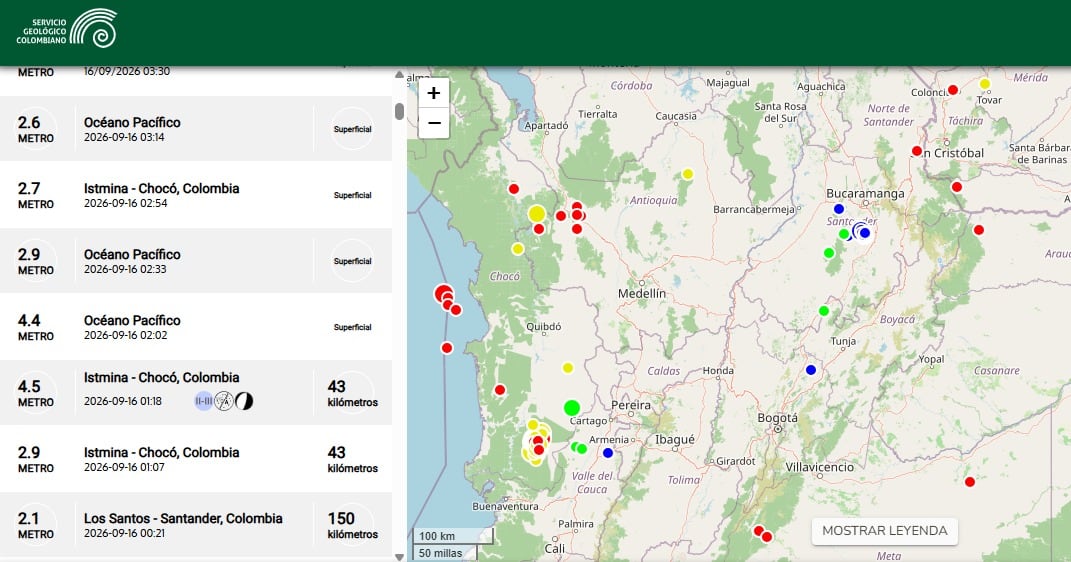Click Superficial depth badge on 03:14 row
This screenshot has height=562, width=1071.
point(352,129)
